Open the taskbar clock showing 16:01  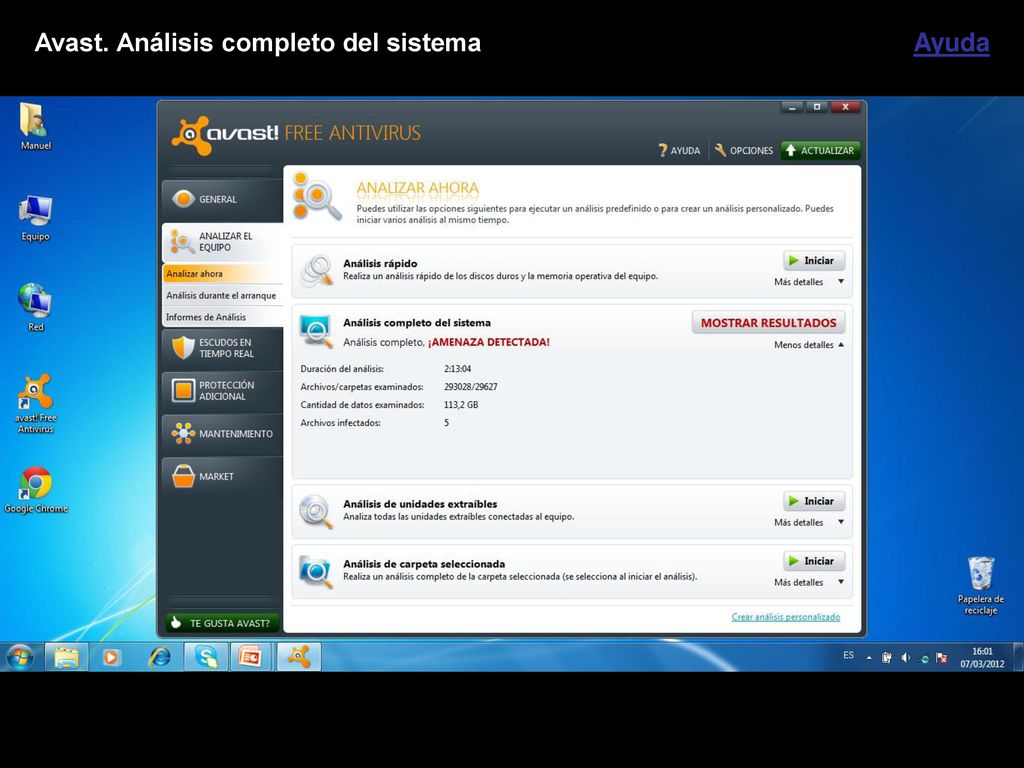point(982,658)
